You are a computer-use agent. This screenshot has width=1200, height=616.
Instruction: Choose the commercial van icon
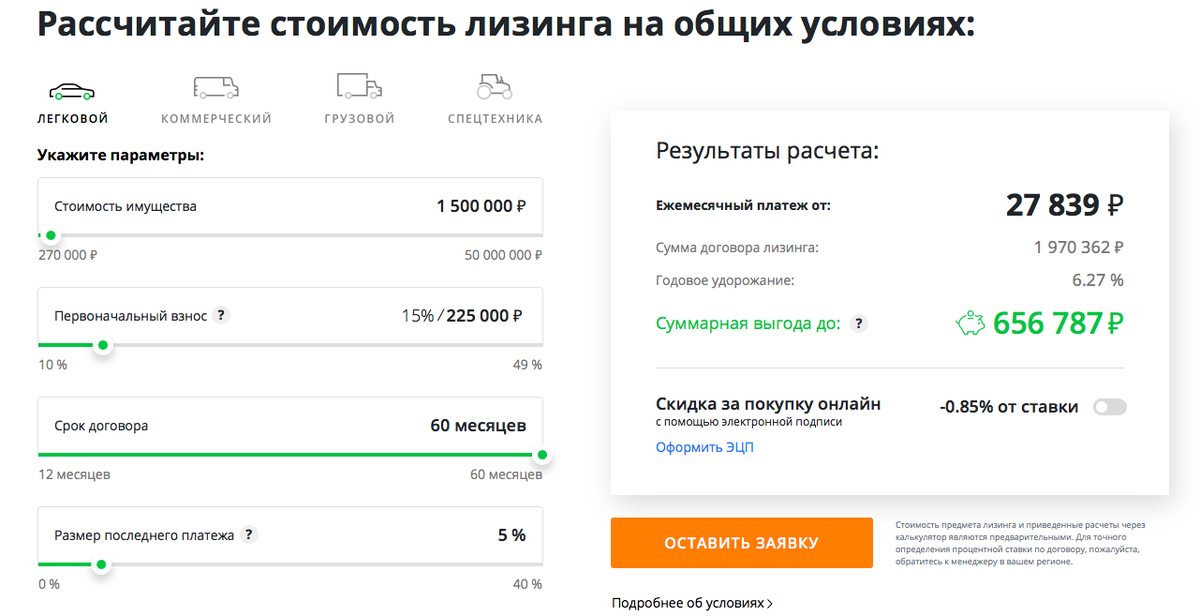click(x=216, y=87)
